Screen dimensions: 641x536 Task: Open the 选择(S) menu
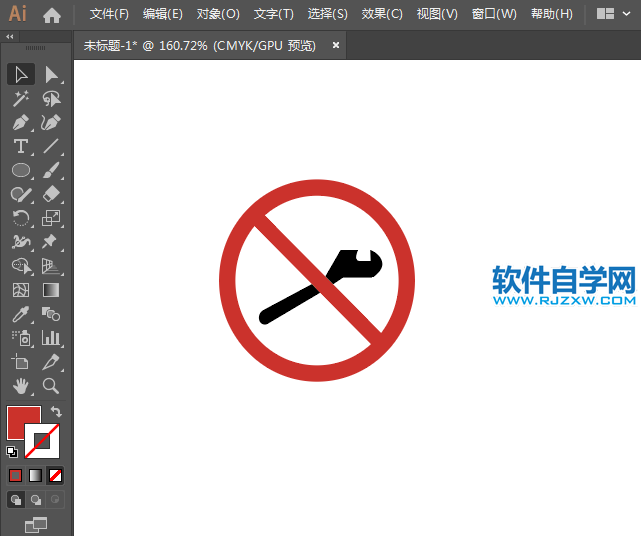tap(327, 14)
